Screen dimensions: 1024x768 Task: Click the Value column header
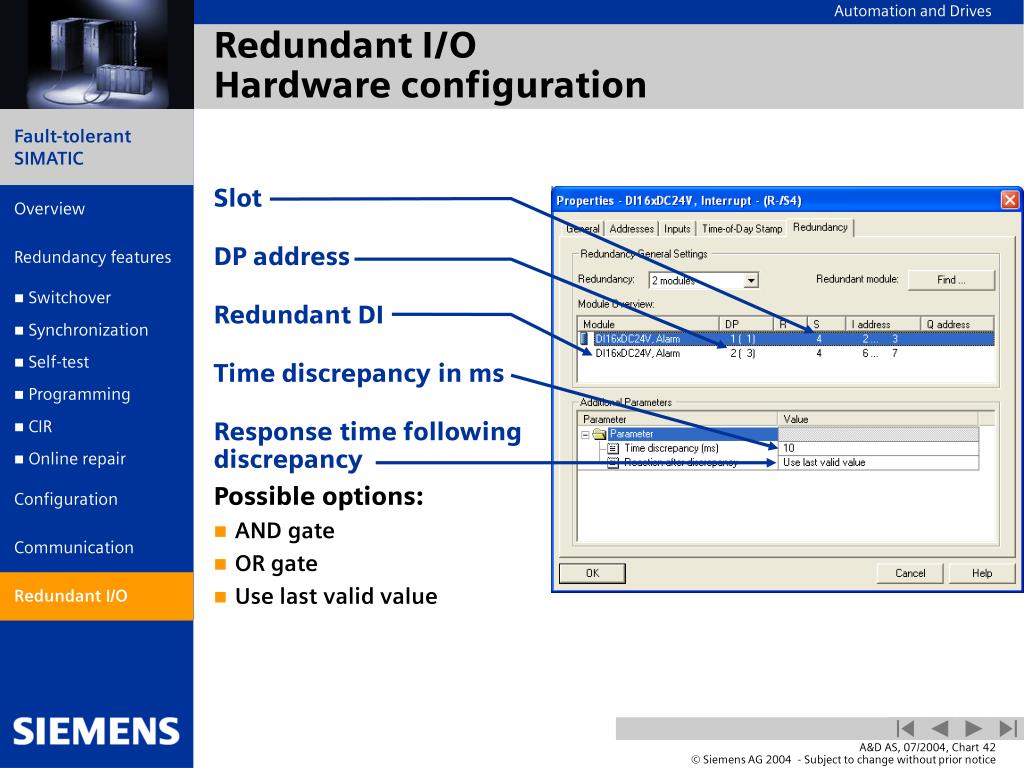point(878,419)
